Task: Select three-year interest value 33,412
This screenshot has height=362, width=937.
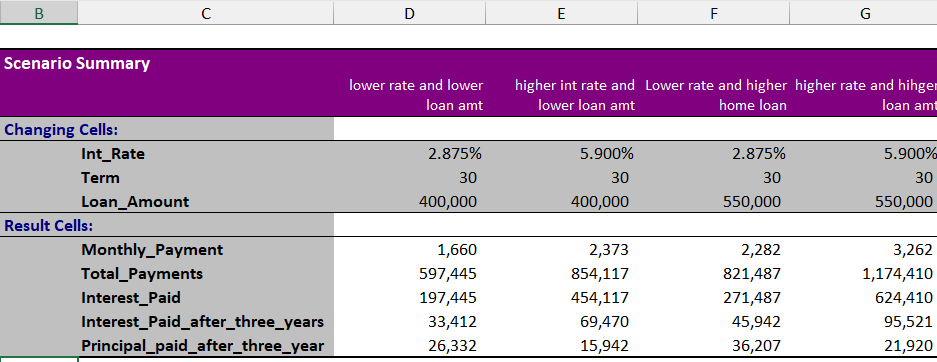Action: [x=453, y=321]
